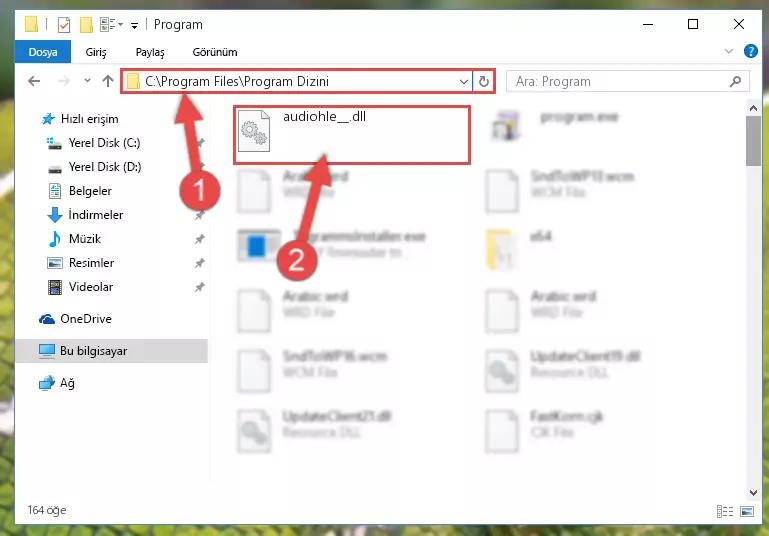Viewport: 769px width, 536px height.
Task: Refresh the current folder
Action: tap(484, 81)
